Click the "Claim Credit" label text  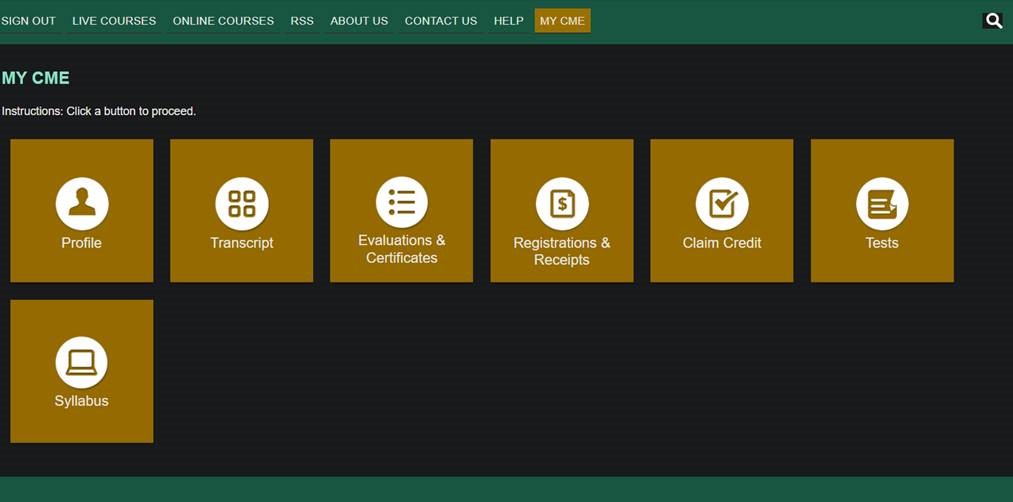[722, 243]
